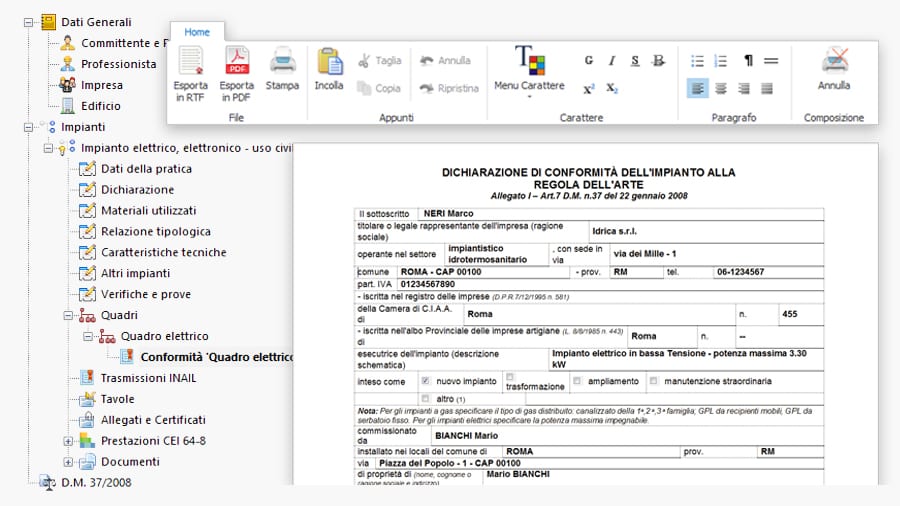
Task: Click the Stampa printer icon
Action: click(x=282, y=62)
